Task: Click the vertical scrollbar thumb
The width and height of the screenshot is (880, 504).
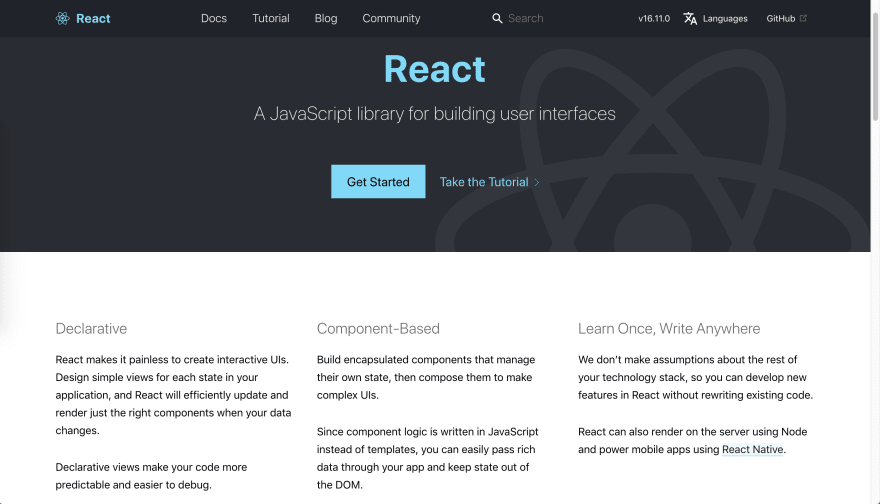Action: click(875, 66)
